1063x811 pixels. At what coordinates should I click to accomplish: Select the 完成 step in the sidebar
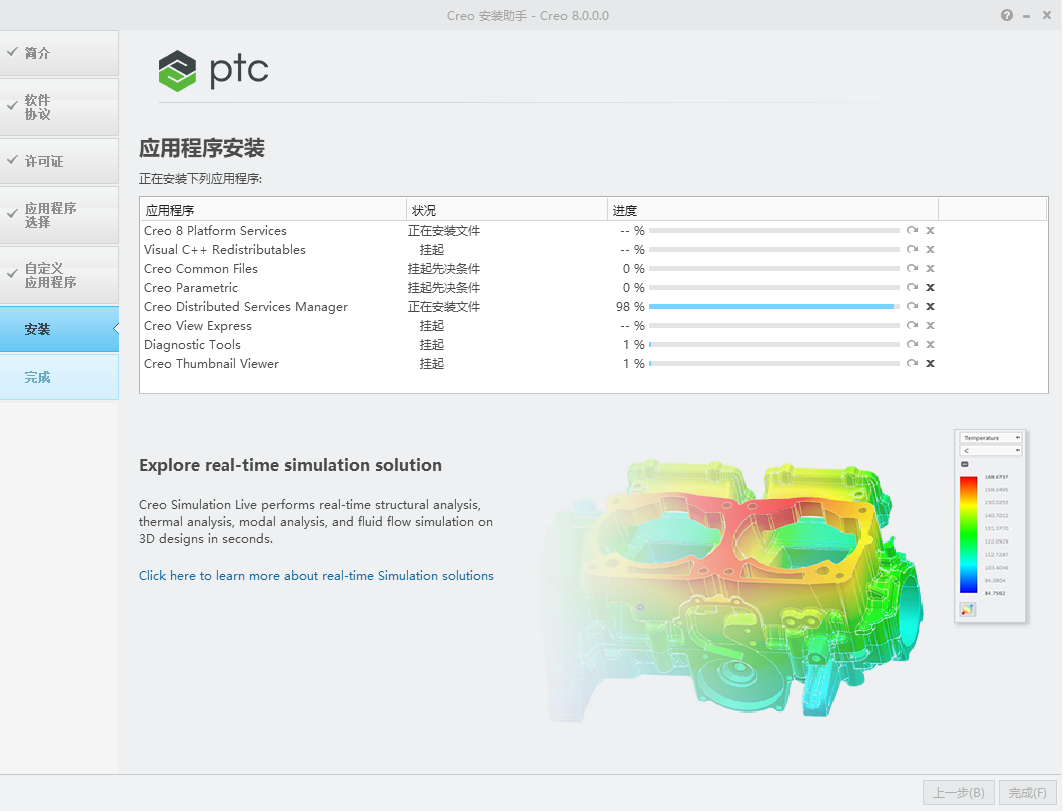pos(59,377)
